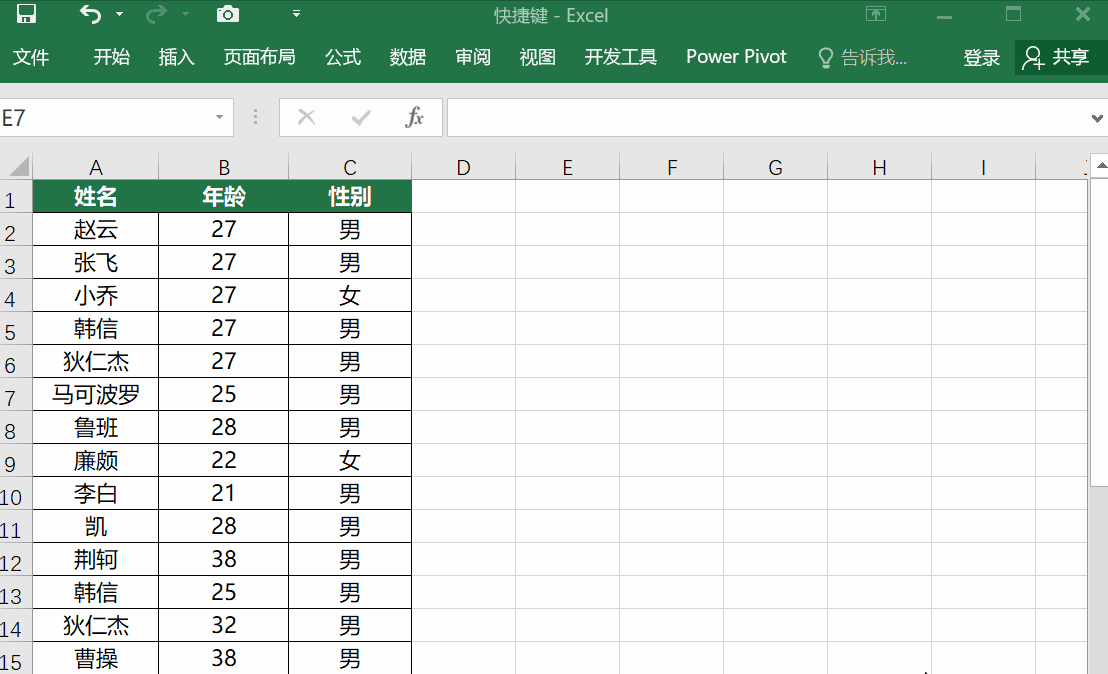This screenshot has height=674, width=1108.
Task: Click the Name Box showing E7
Action: click(x=106, y=117)
